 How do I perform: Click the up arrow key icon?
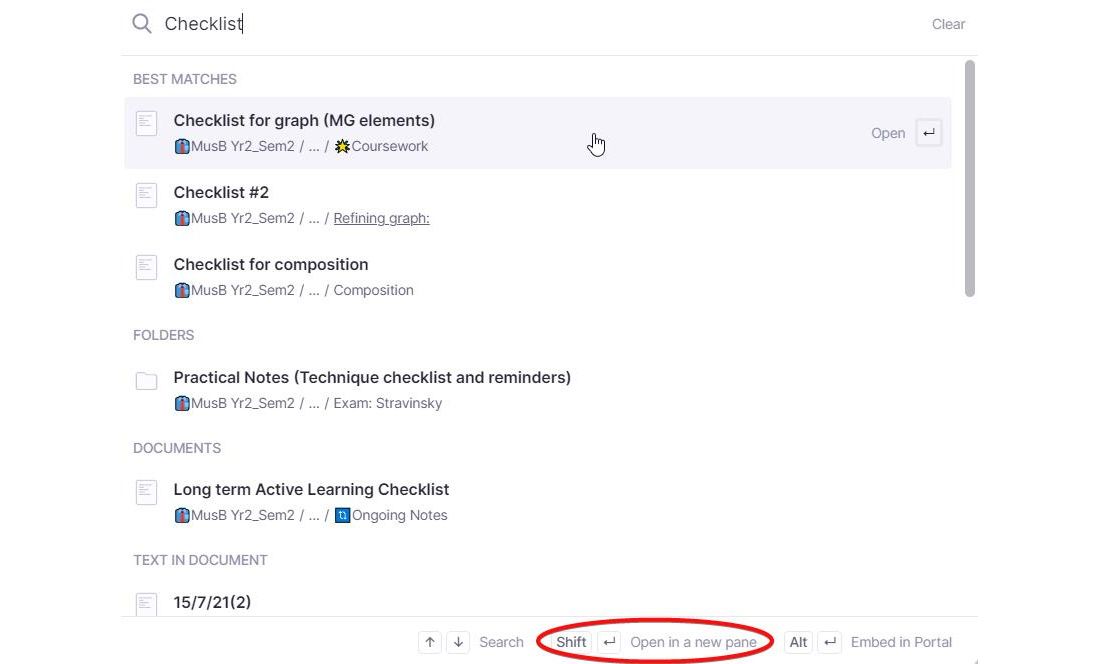[x=430, y=642]
